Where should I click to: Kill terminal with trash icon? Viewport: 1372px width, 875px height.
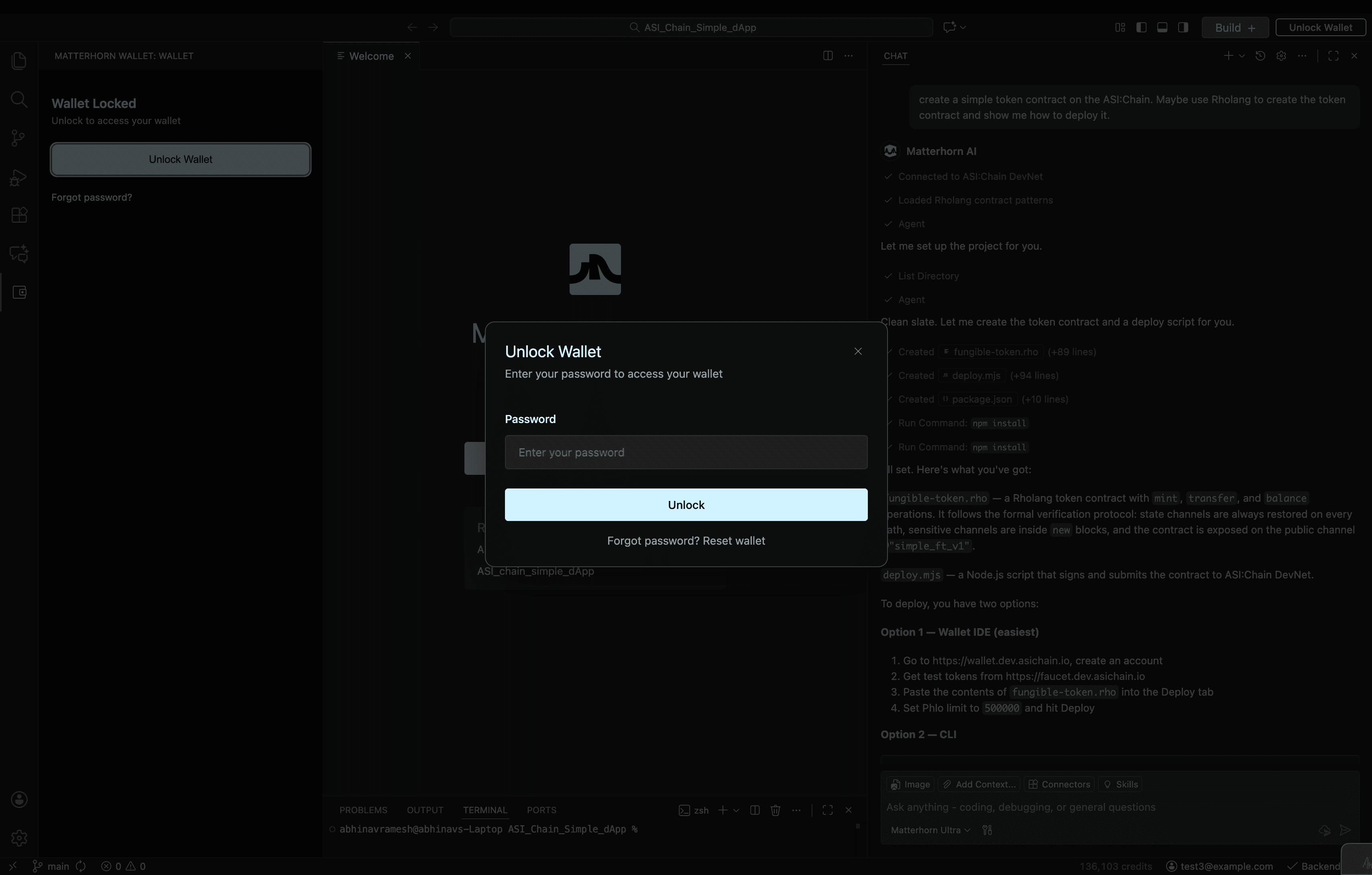776,810
